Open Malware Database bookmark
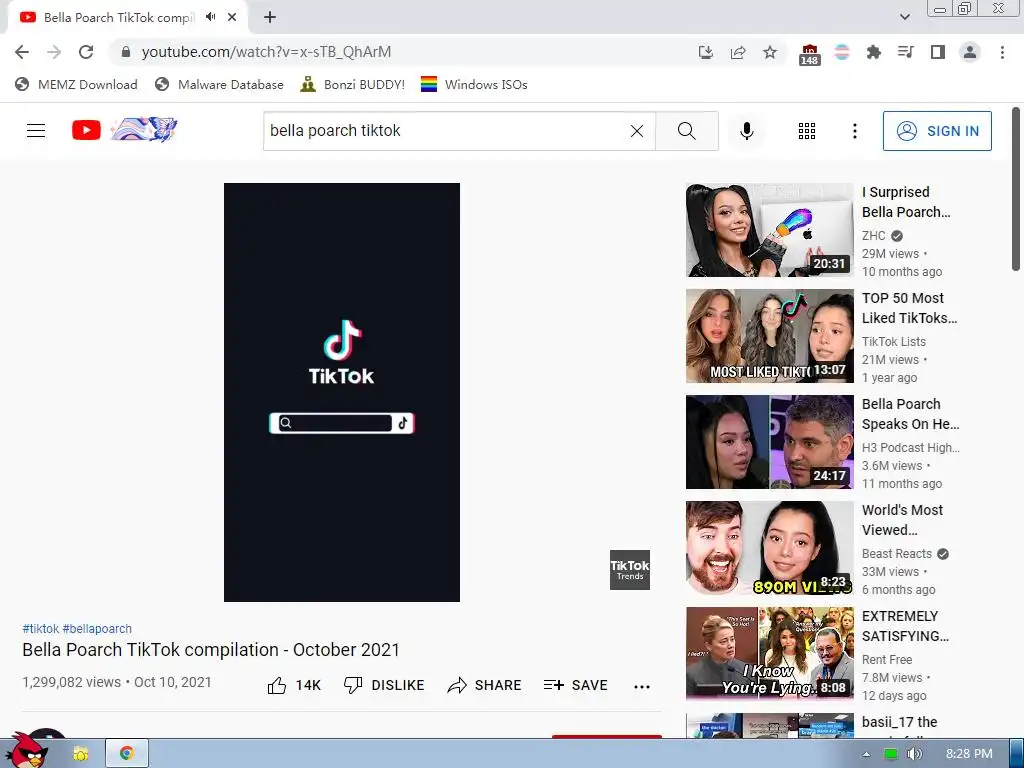Image resolution: width=1024 pixels, height=768 pixels. coord(219,84)
